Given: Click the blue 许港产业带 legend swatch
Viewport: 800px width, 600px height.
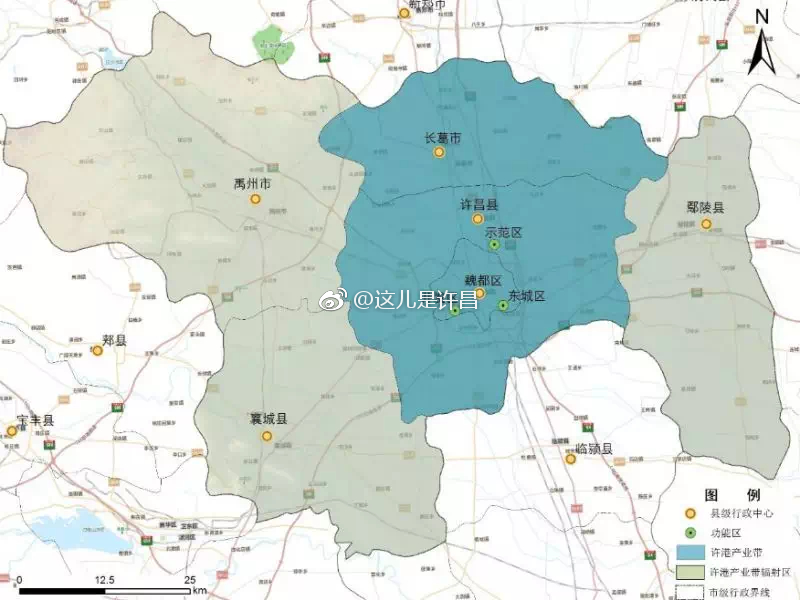Looking at the screenshot, I should [x=691, y=553].
